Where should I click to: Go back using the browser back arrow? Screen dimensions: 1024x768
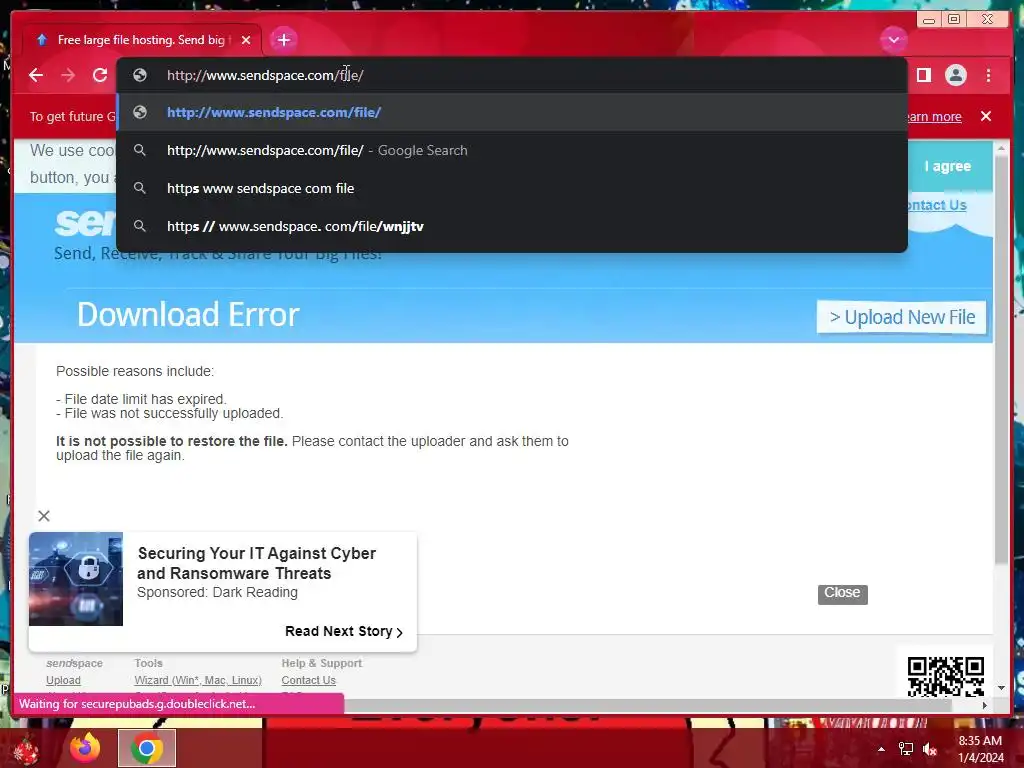click(36, 75)
